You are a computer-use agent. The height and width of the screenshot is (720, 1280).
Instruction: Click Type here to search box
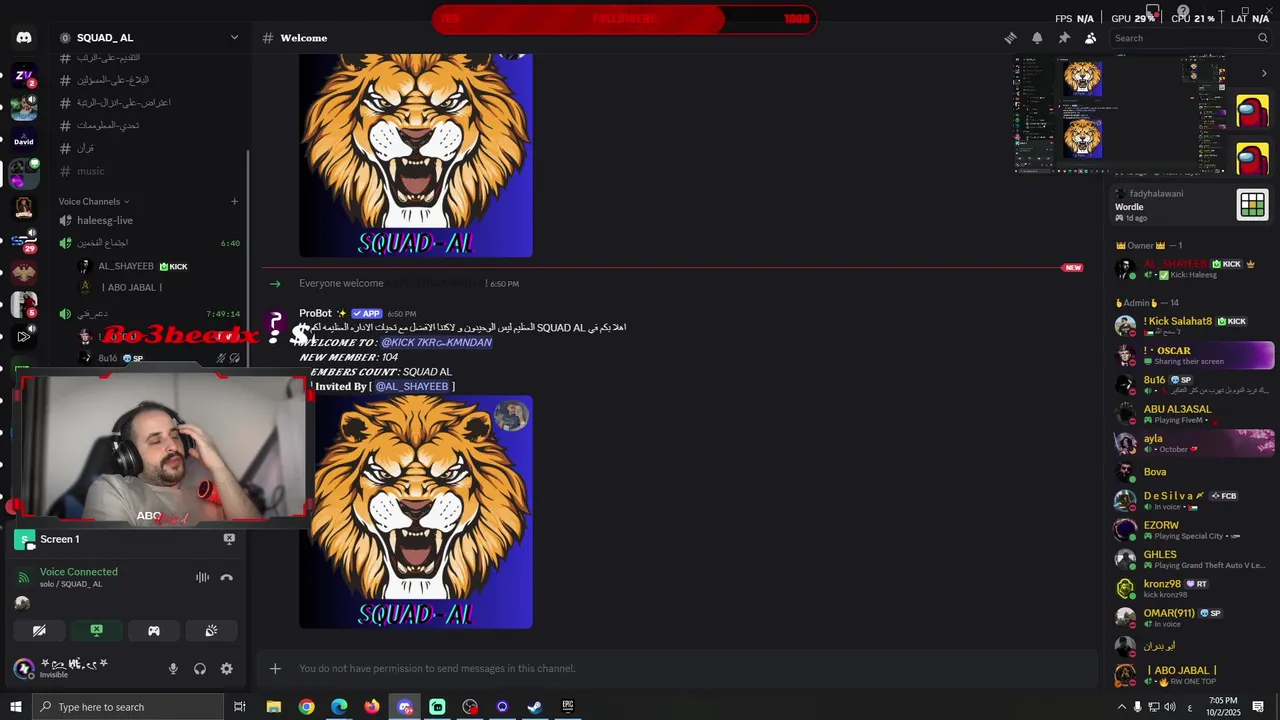[x=127, y=707]
